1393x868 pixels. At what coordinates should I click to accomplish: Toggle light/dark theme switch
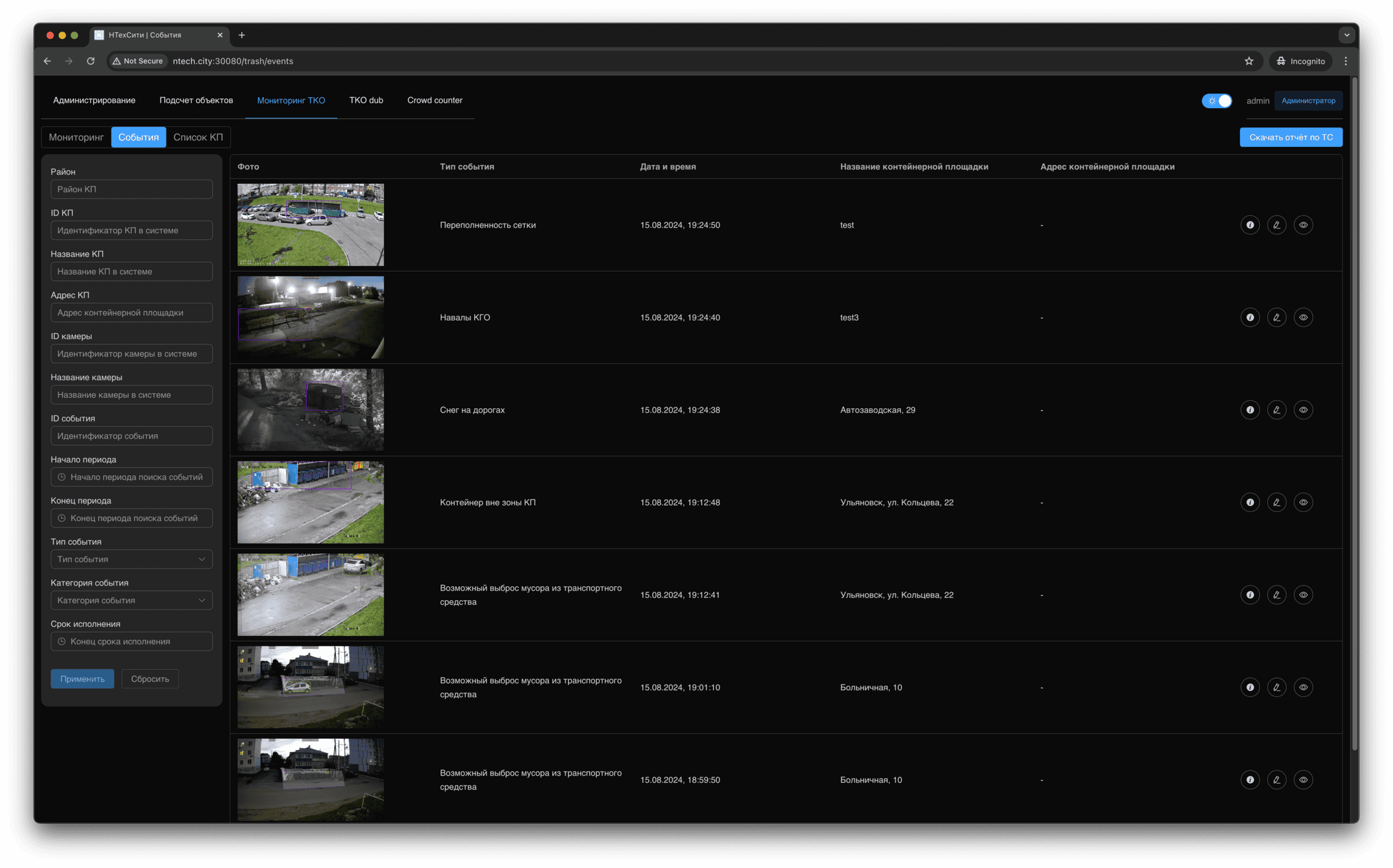tap(1216, 101)
